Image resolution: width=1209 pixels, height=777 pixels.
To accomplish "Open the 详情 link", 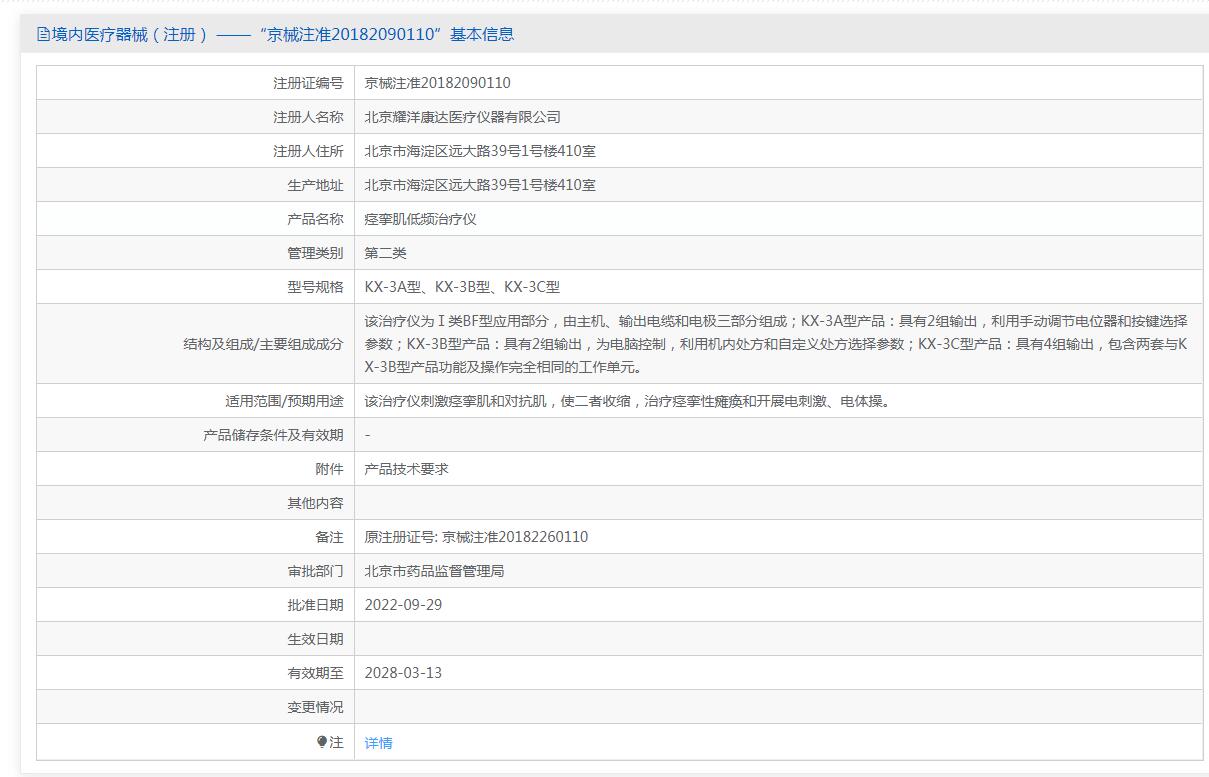I will pos(378,743).
